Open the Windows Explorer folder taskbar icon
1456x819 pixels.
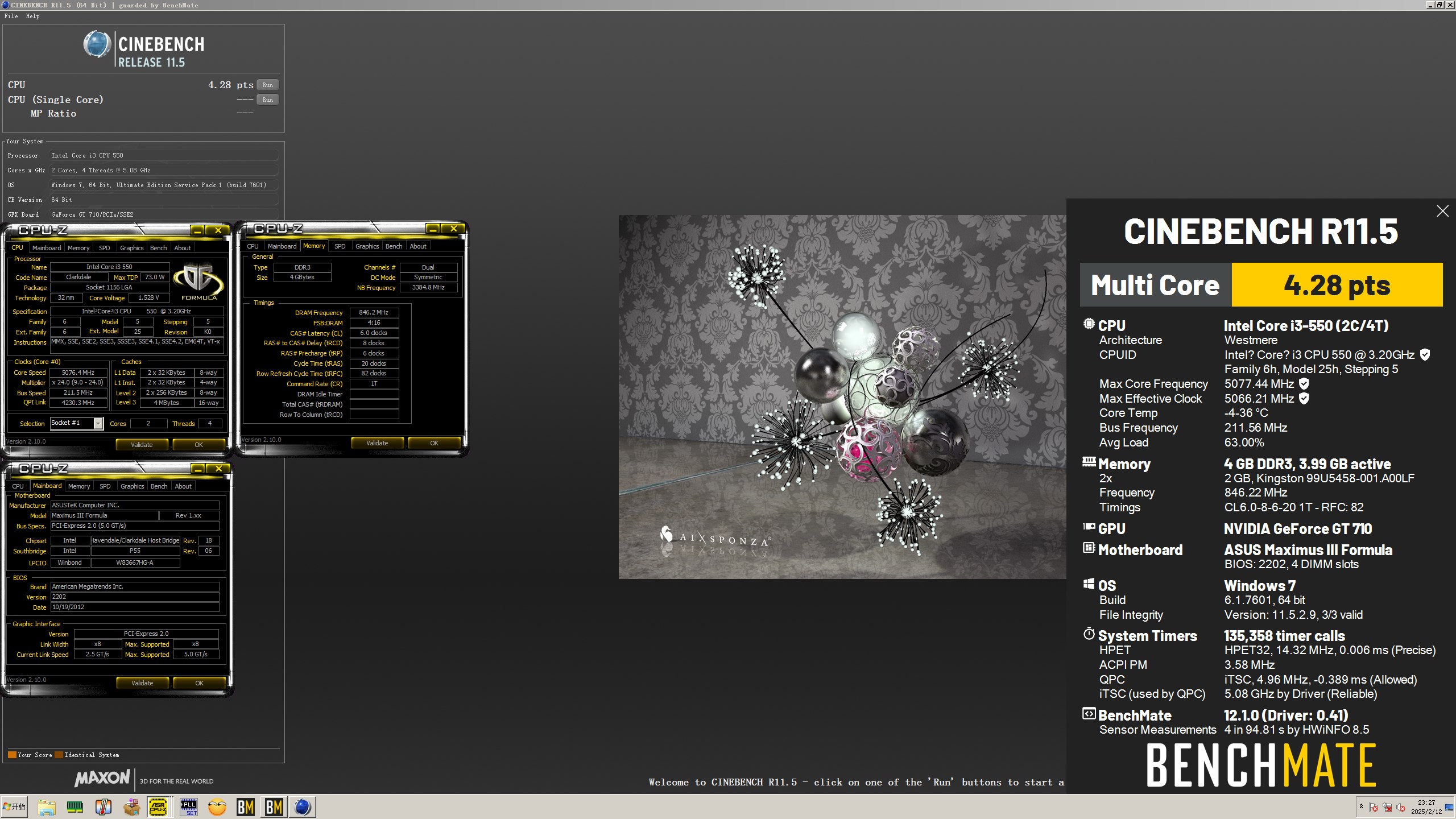tap(47, 807)
